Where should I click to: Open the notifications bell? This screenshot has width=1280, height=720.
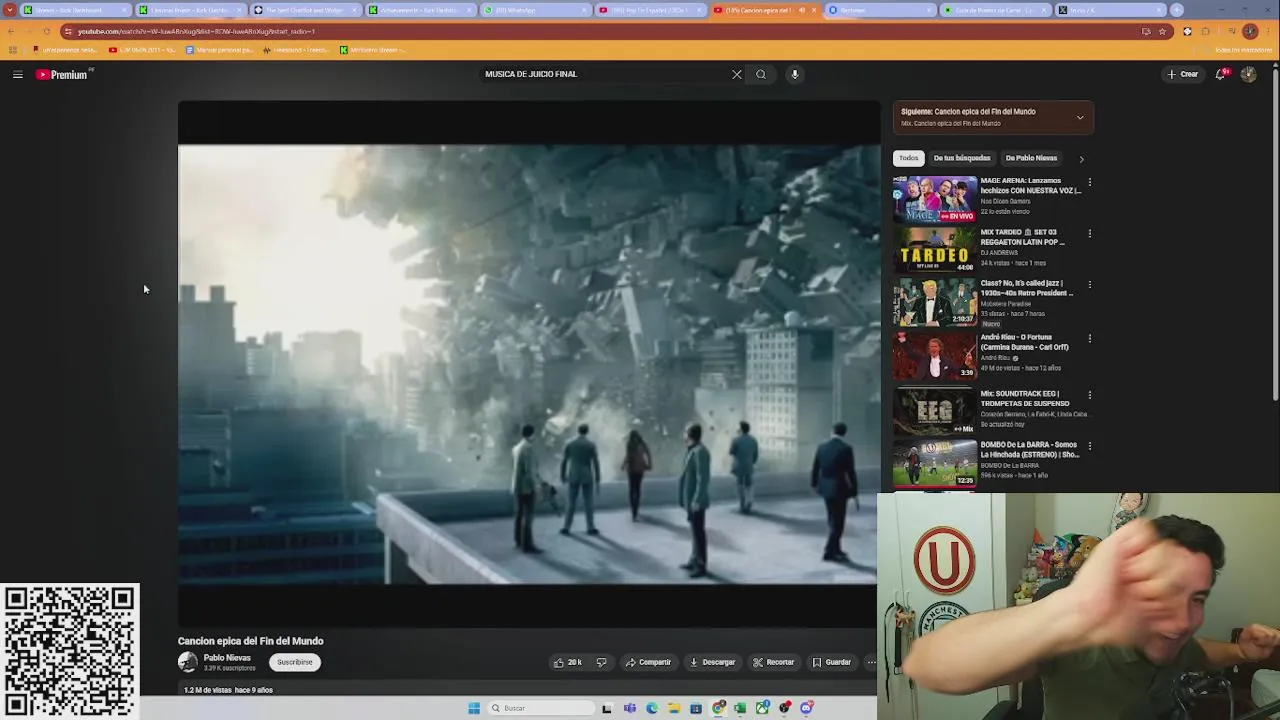(x=1221, y=74)
